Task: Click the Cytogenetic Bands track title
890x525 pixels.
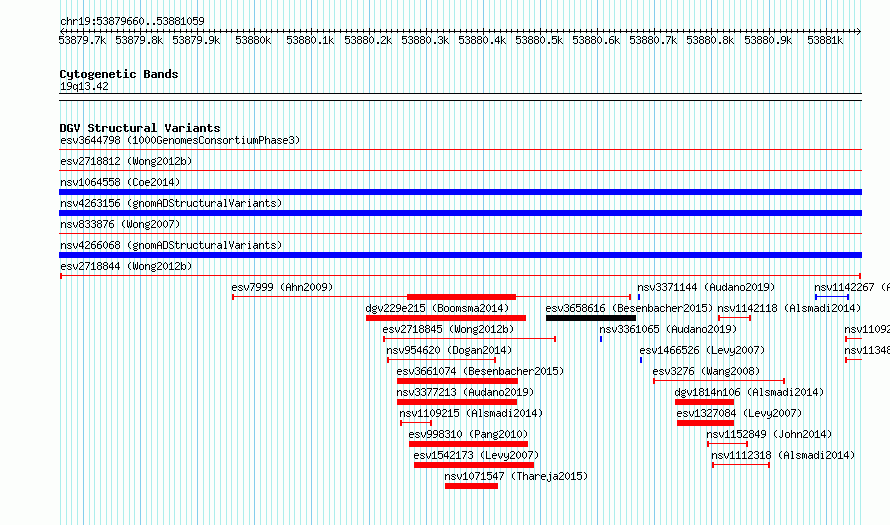Action: point(119,74)
